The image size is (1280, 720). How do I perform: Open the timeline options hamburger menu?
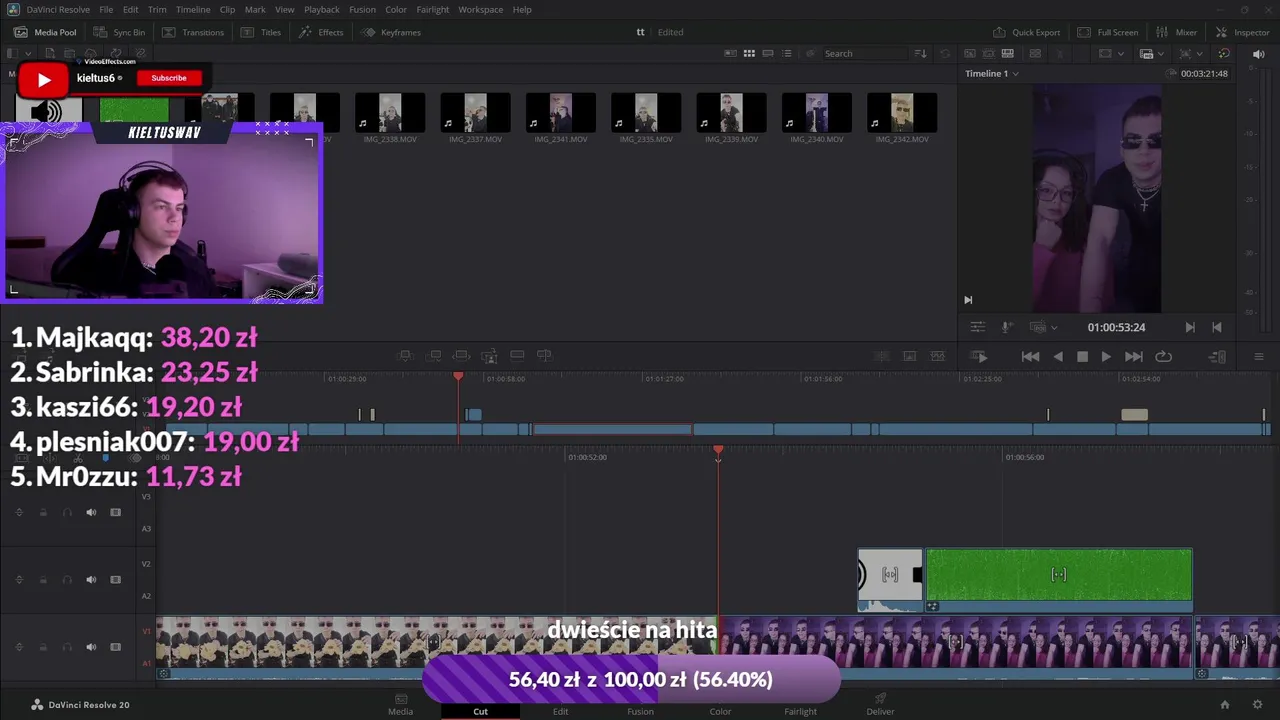click(x=1259, y=356)
